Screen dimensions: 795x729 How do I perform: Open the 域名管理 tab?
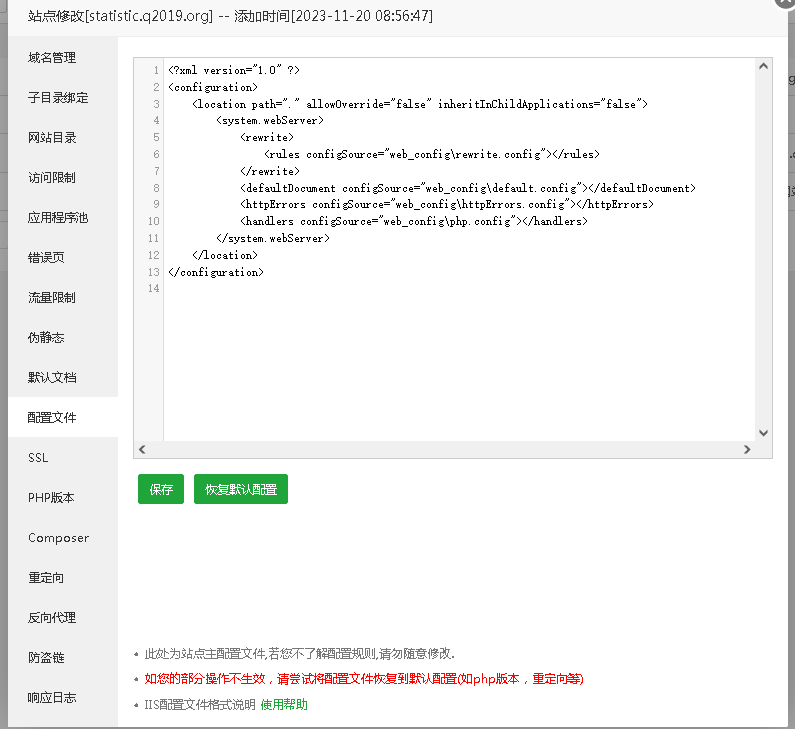(52, 58)
